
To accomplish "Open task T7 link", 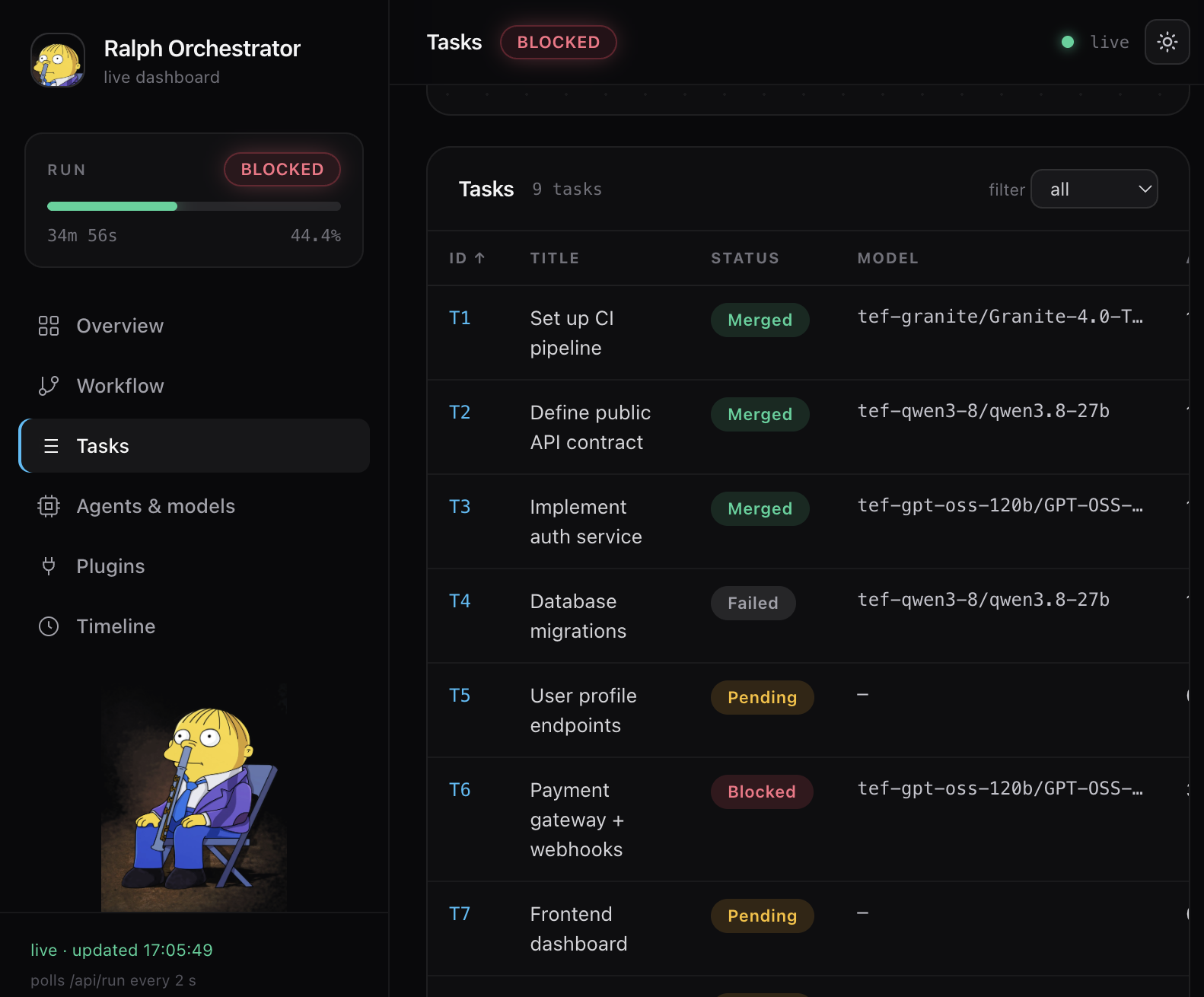I will click(460, 914).
